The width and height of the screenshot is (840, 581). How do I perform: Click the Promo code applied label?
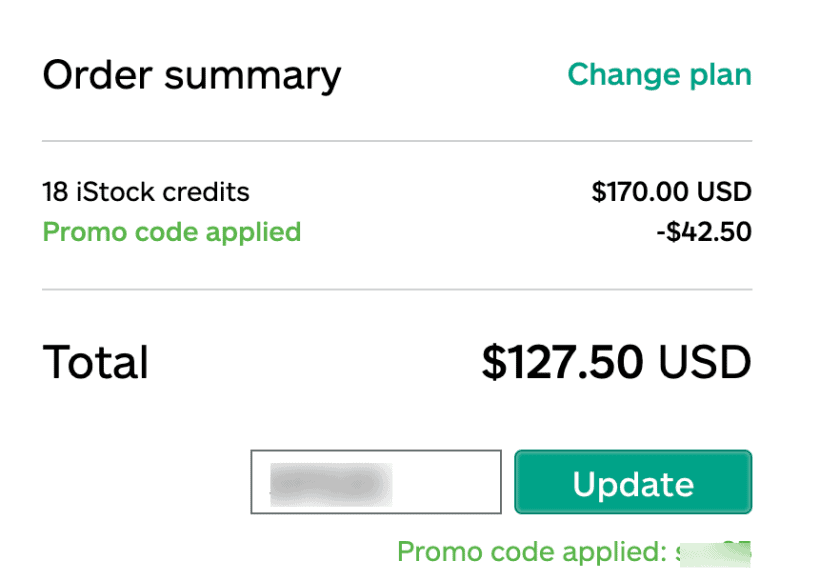click(171, 232)
